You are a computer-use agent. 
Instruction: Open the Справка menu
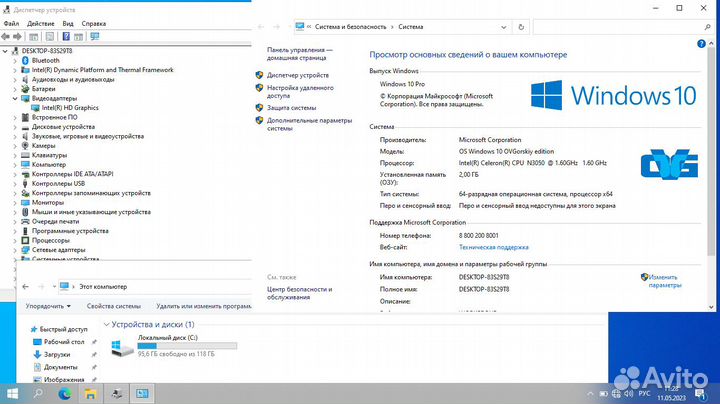pyautogui.click(x=94, y=23)
